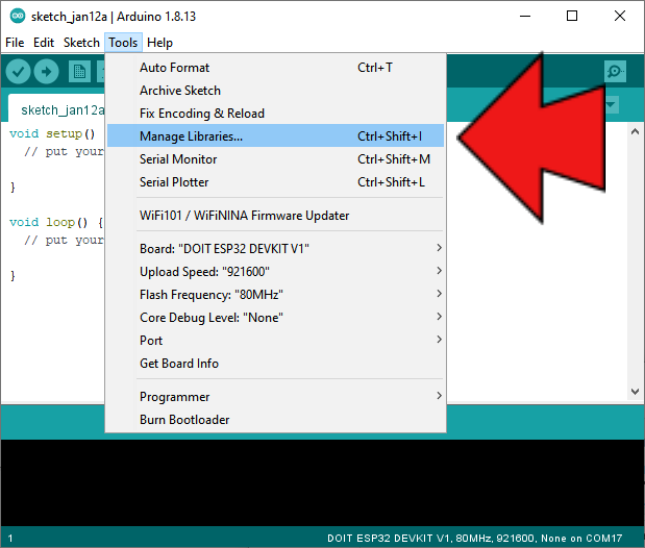Screen dimensions: 645x548
Task: Click Burn Bootloader menu item
Action: (x=184, y=420)
